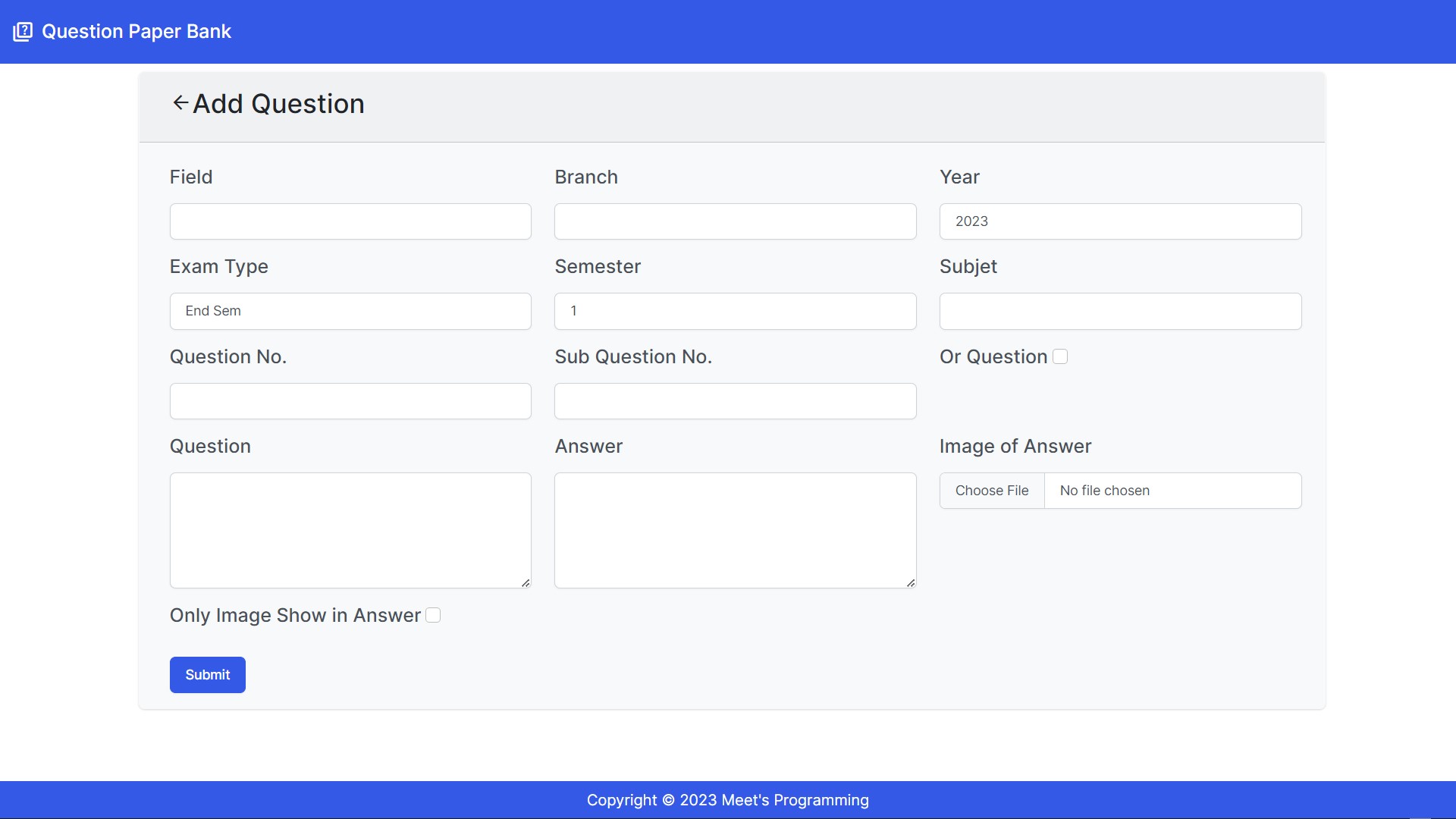Click the Question Paper Bank title link
1456x819 pixels.
coord(136,32)
